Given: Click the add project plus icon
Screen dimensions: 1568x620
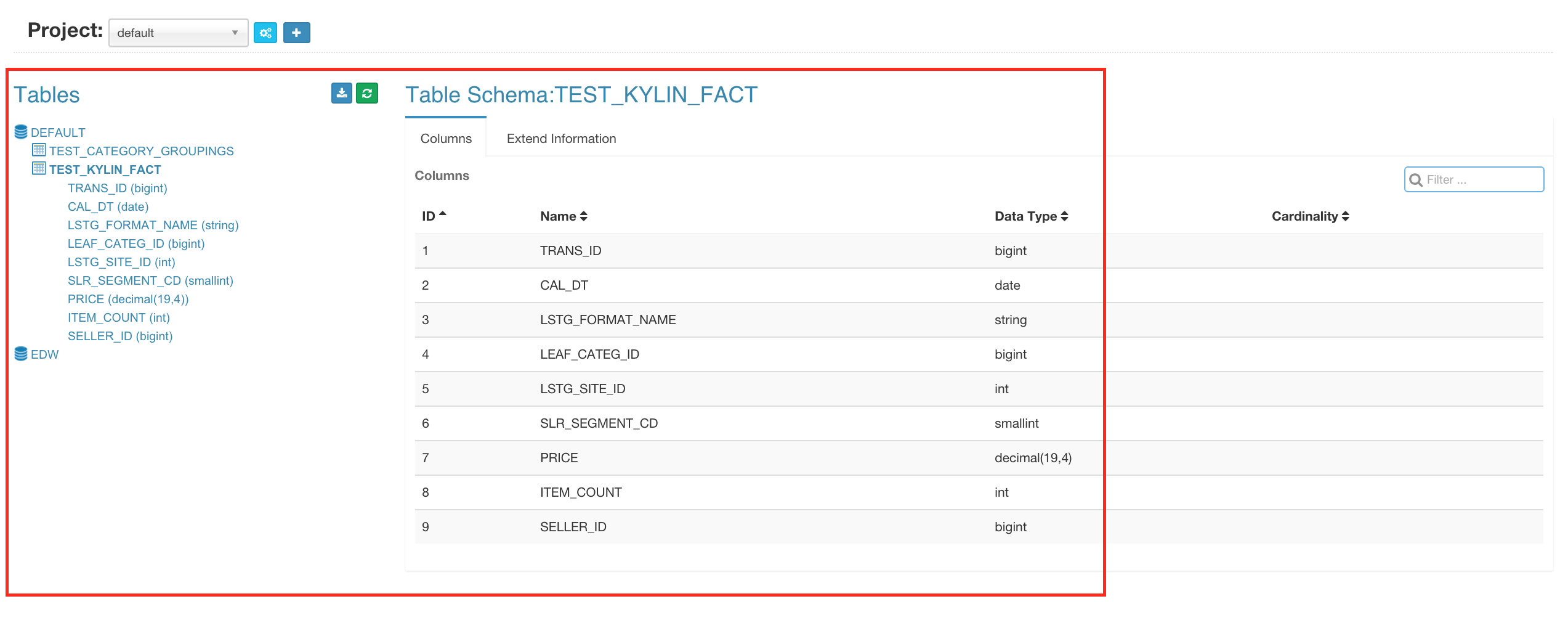Looking at the screenshot, I should (x=296, y=33).
